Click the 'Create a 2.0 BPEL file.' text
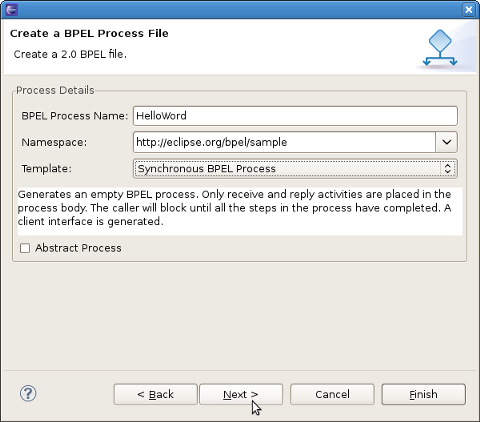 click(x=70, y=54)
